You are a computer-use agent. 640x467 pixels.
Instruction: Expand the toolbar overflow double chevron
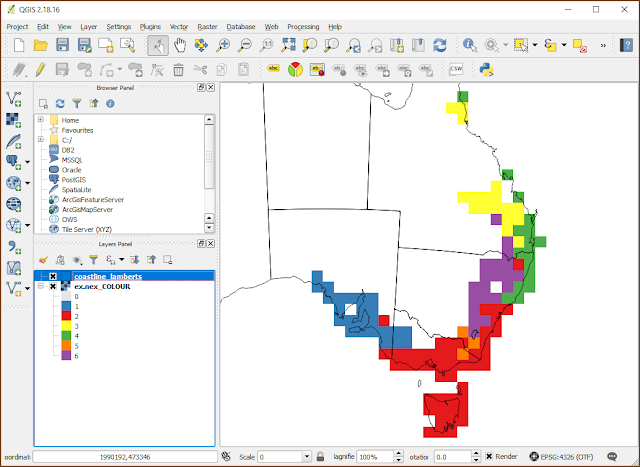pos(603,45)
